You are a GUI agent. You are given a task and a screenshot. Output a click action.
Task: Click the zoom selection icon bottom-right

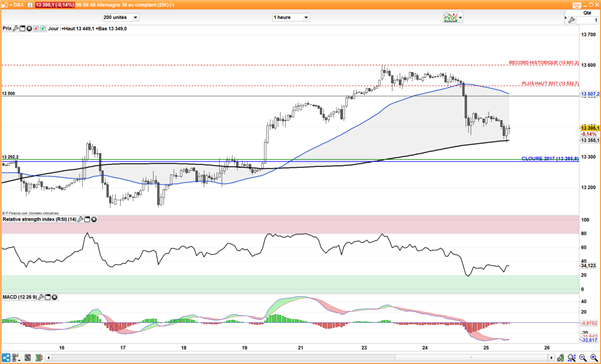[x=572, y=357]
